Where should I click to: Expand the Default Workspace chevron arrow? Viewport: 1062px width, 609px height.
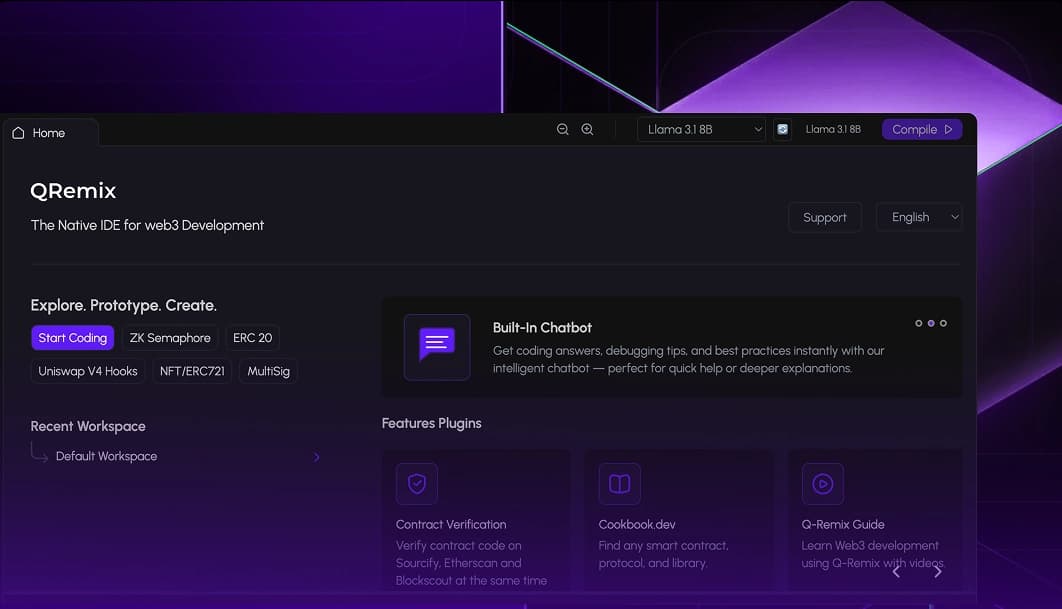(317, 457)
